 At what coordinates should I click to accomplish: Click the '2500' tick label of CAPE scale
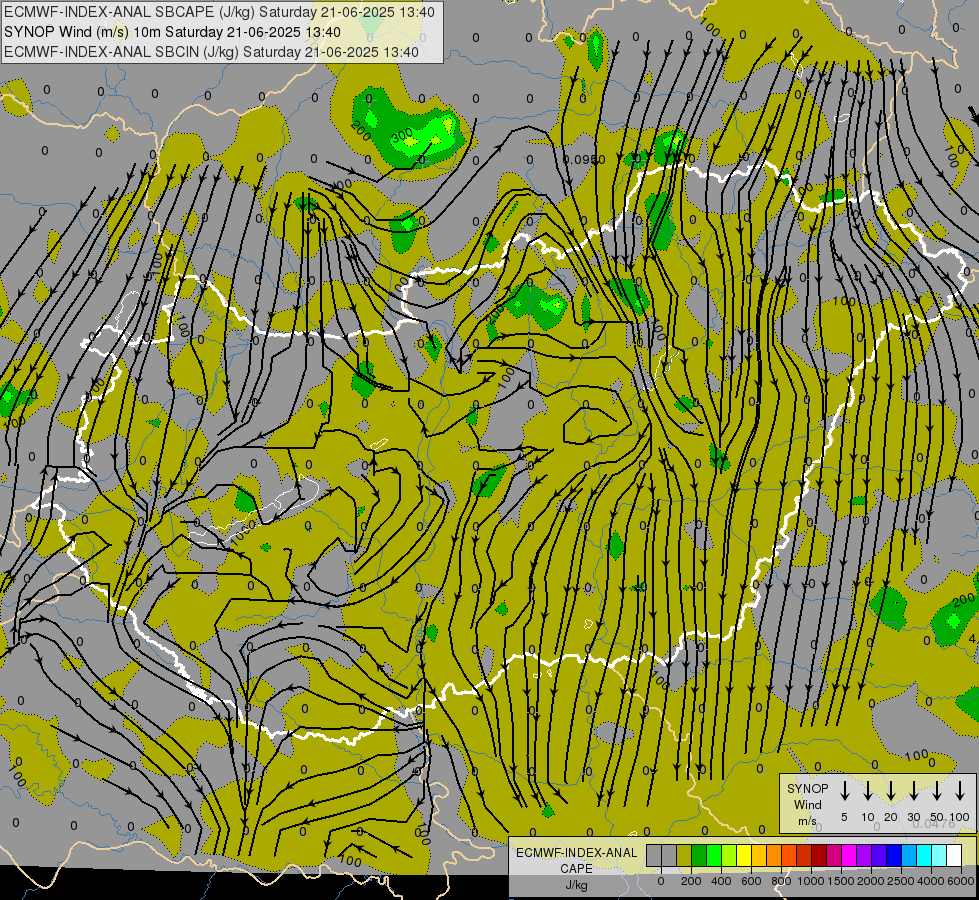[x=901, y=881]
